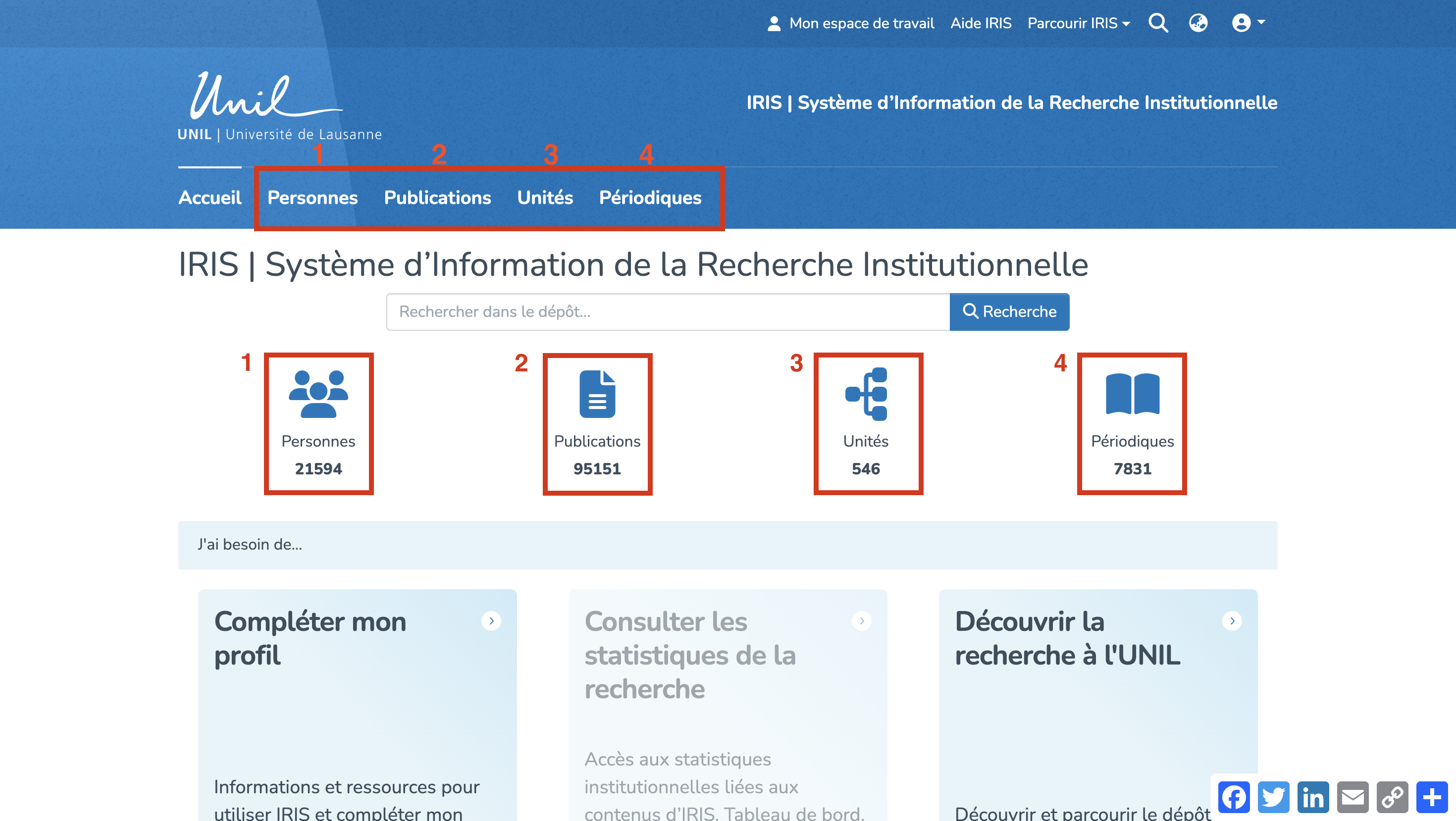Click the Personnes group icon tile
The height and width of the screenshot is (821, 1456).
point(318,394)
